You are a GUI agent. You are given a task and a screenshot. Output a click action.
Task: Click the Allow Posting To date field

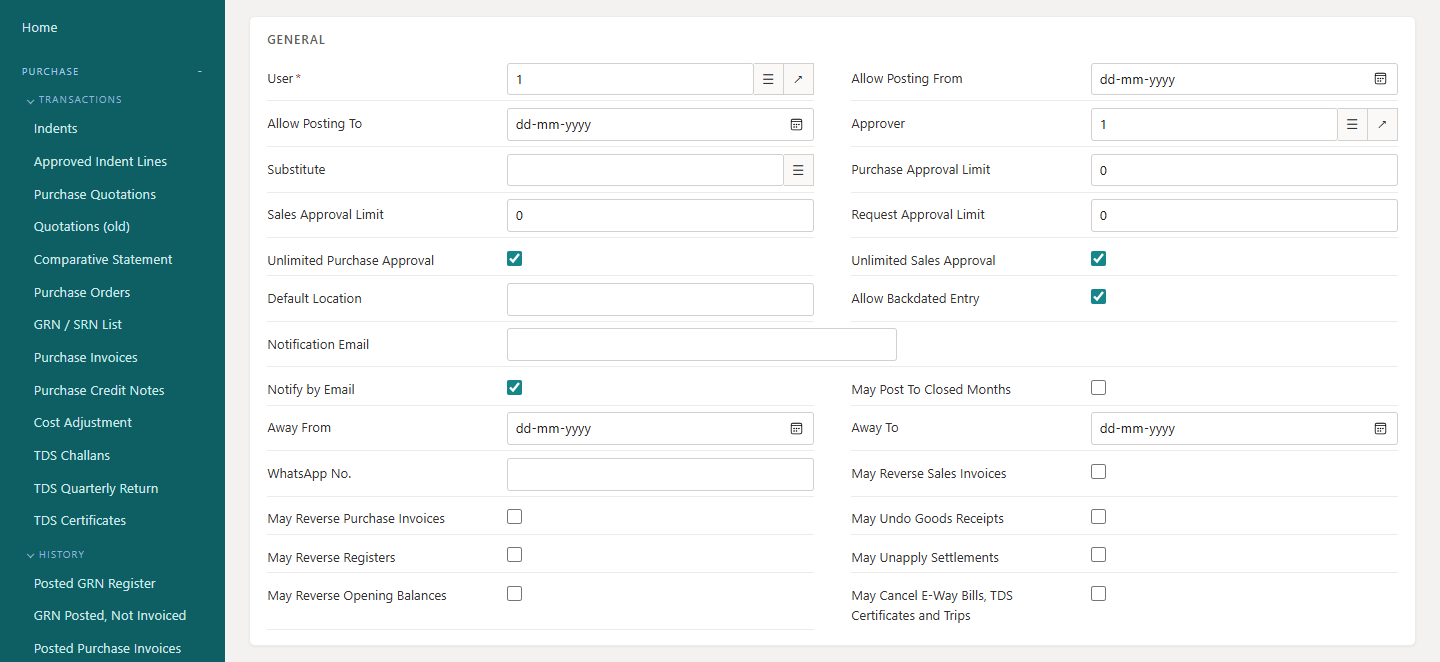coord(660,124)
